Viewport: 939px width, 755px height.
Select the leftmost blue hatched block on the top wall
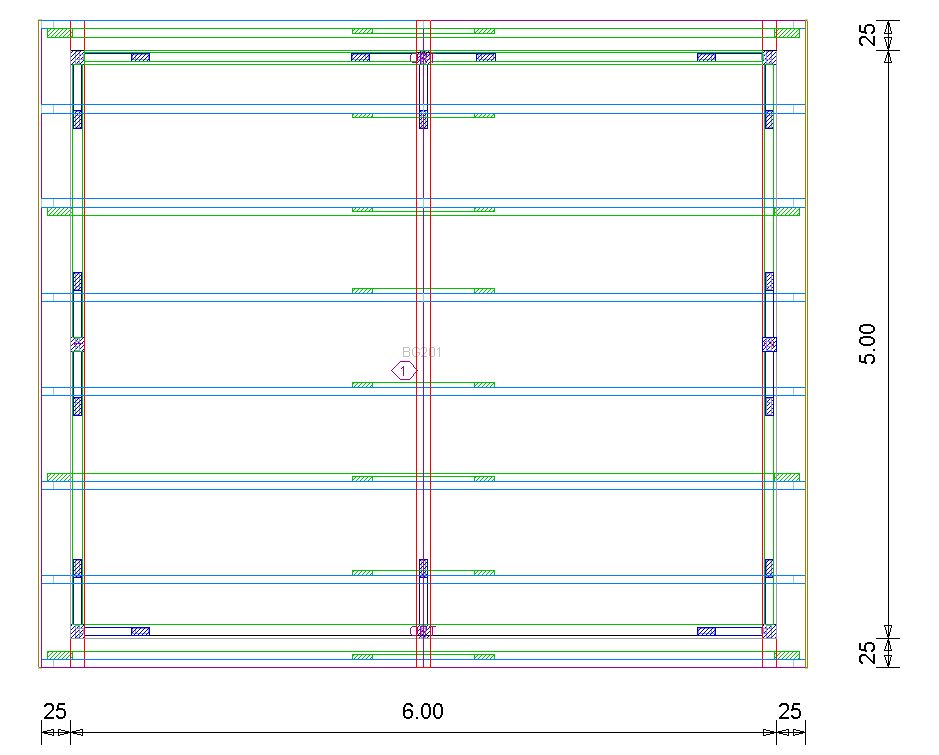tap(140, 57)
